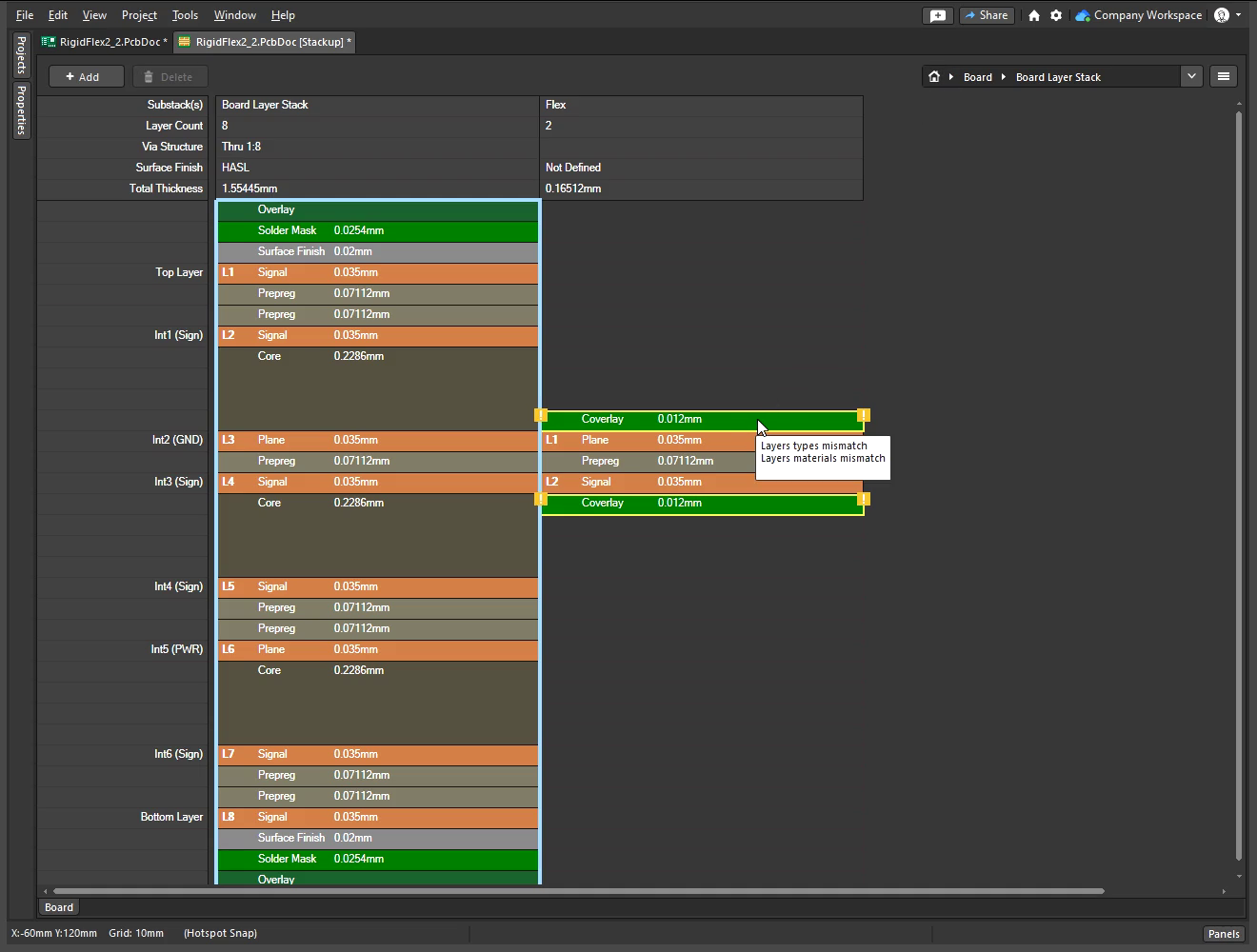Open the Panels button at bottom right
This screenshot has width=1257, height=952.
(1223, 933)
